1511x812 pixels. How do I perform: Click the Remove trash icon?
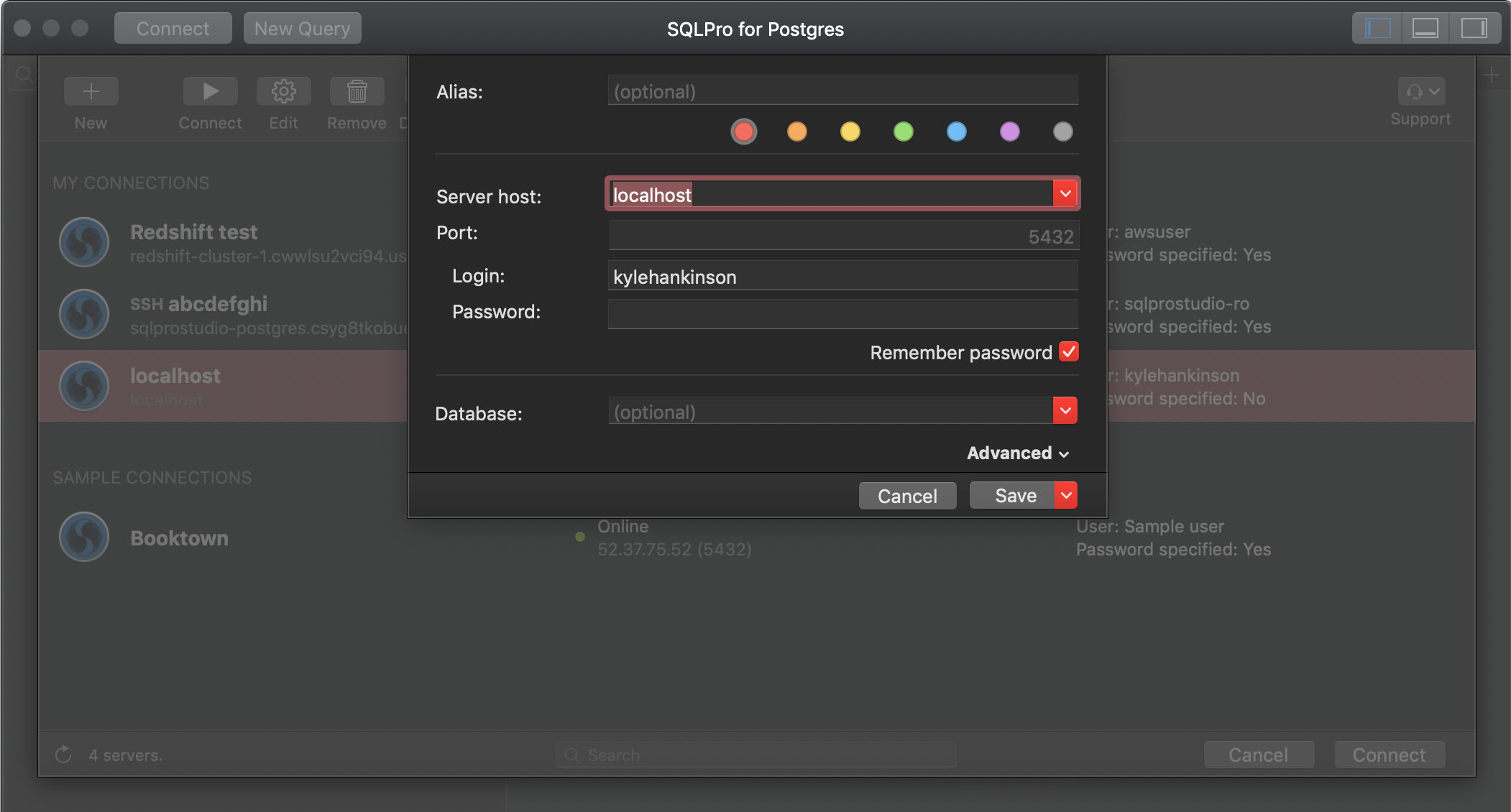tap(357, 91)
